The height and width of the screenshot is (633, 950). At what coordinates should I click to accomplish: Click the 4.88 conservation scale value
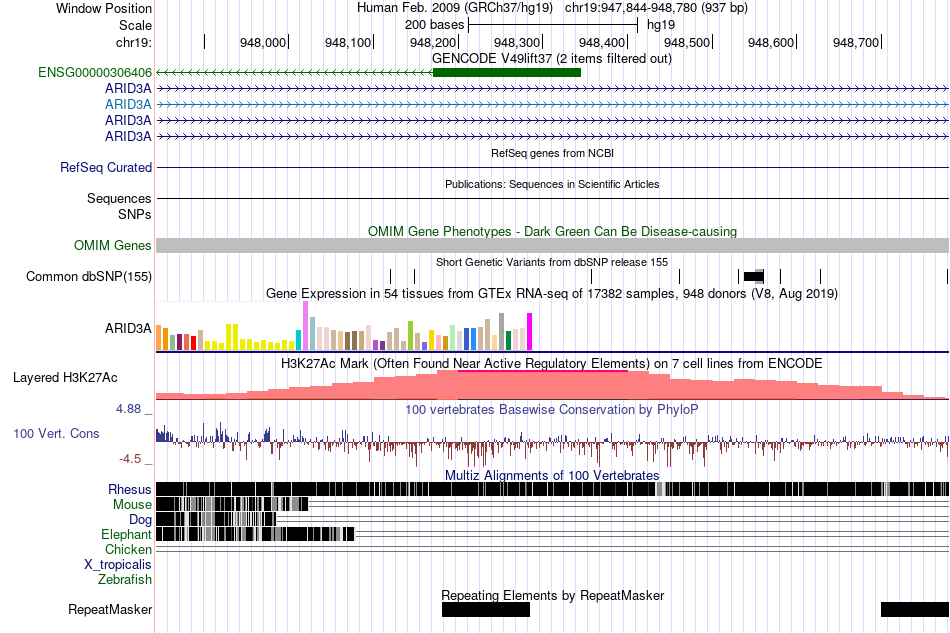click(128, 409)
